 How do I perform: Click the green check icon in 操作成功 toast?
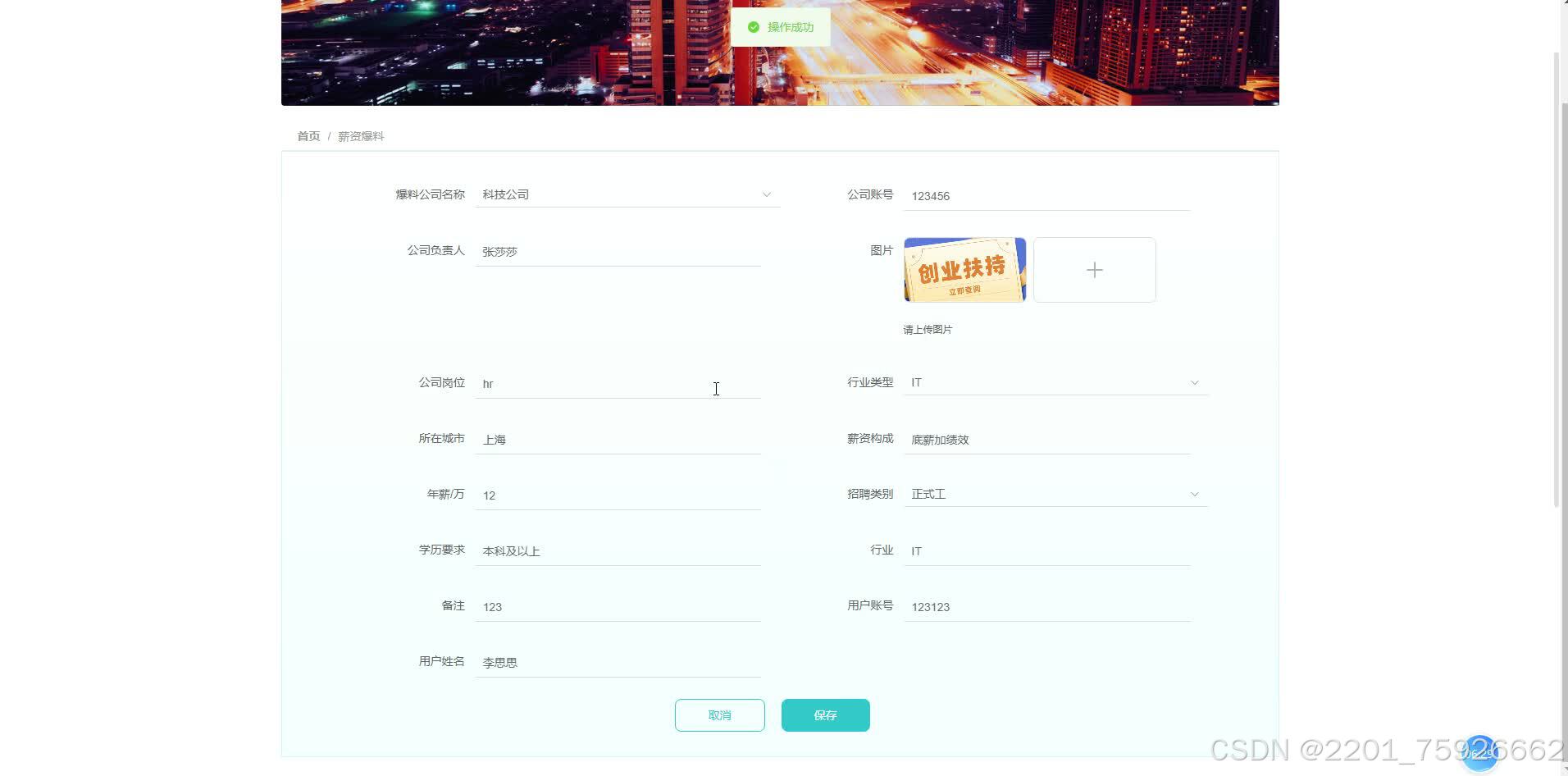(754, 27)
